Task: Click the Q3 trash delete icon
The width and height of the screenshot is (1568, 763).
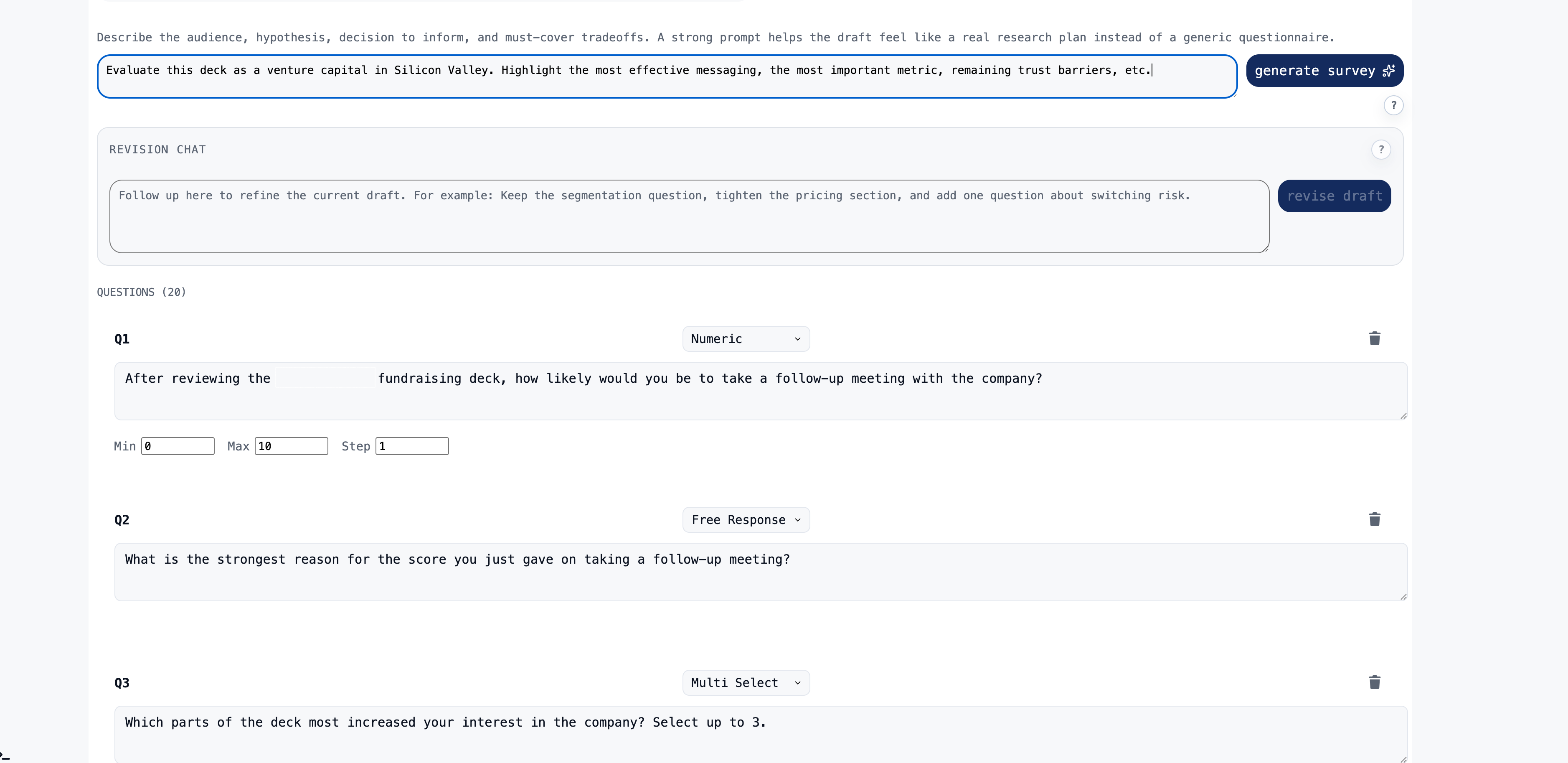Action: (x=1374, y=682)
